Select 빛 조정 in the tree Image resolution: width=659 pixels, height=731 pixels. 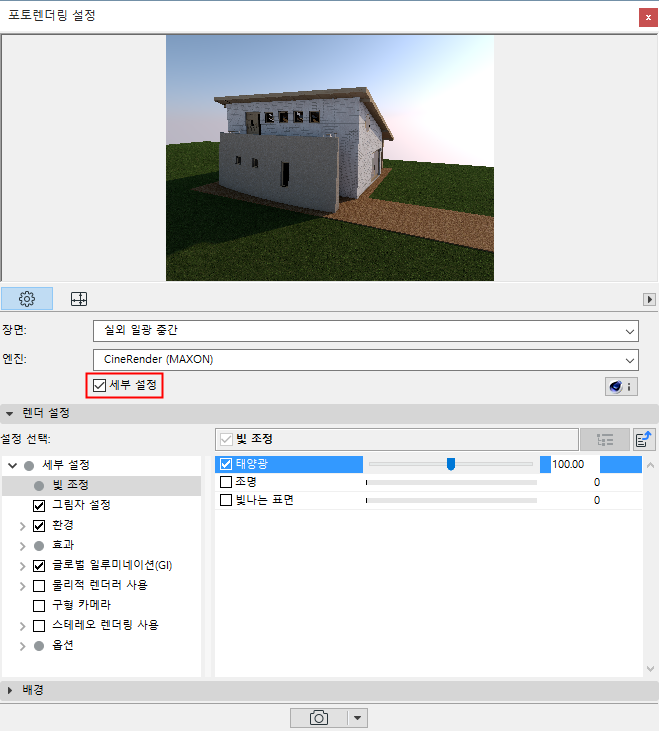(x=70, y=485)
